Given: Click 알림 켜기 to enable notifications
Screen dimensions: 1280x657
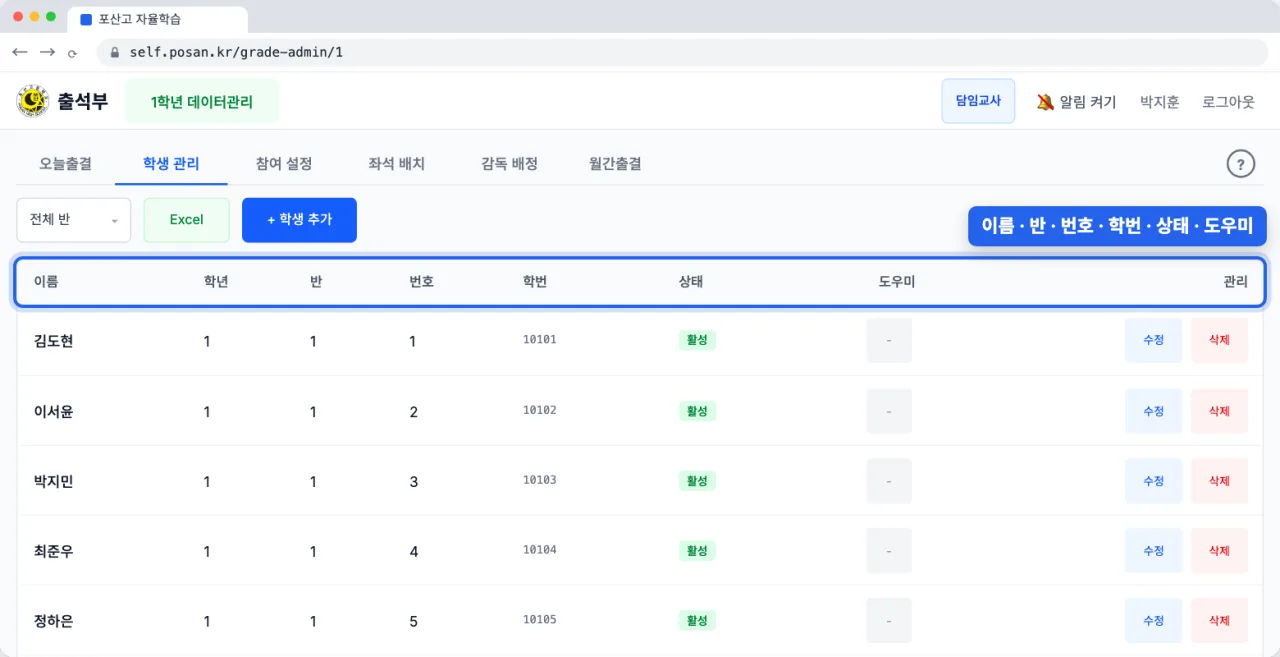Looking at the screenshot, I should point(1076,102).
